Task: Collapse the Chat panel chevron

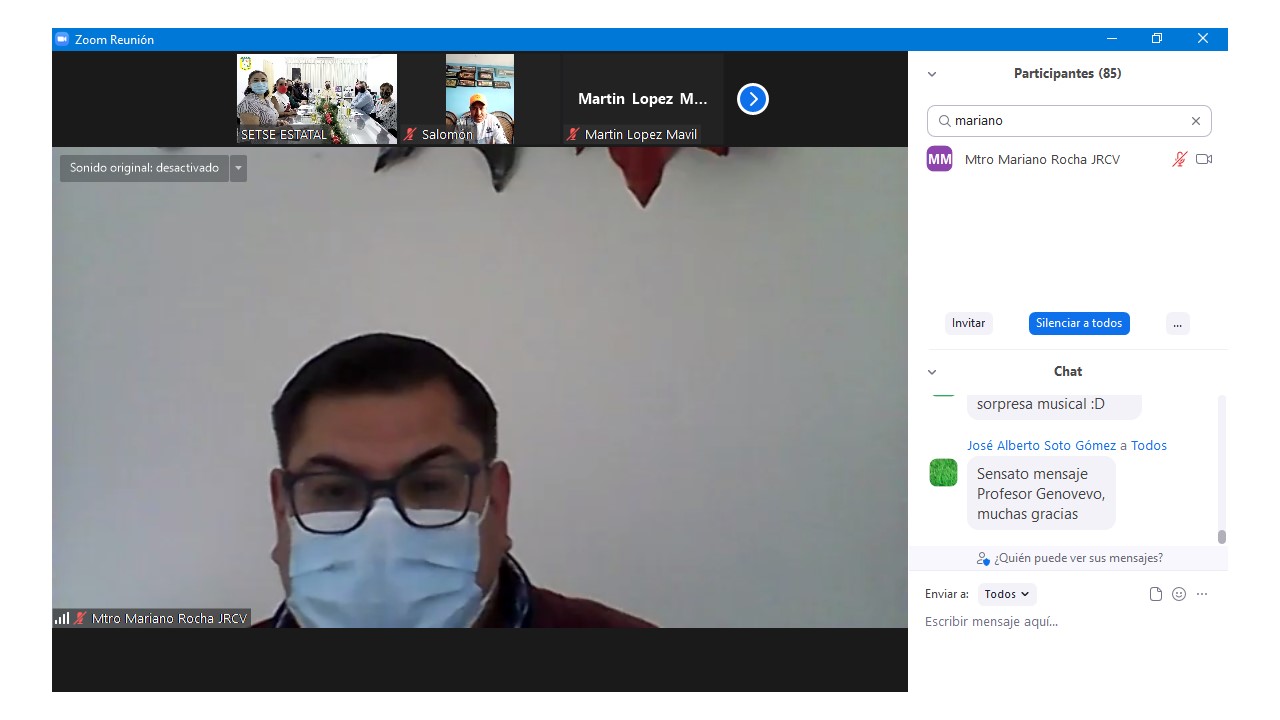Action: [932, 372]
